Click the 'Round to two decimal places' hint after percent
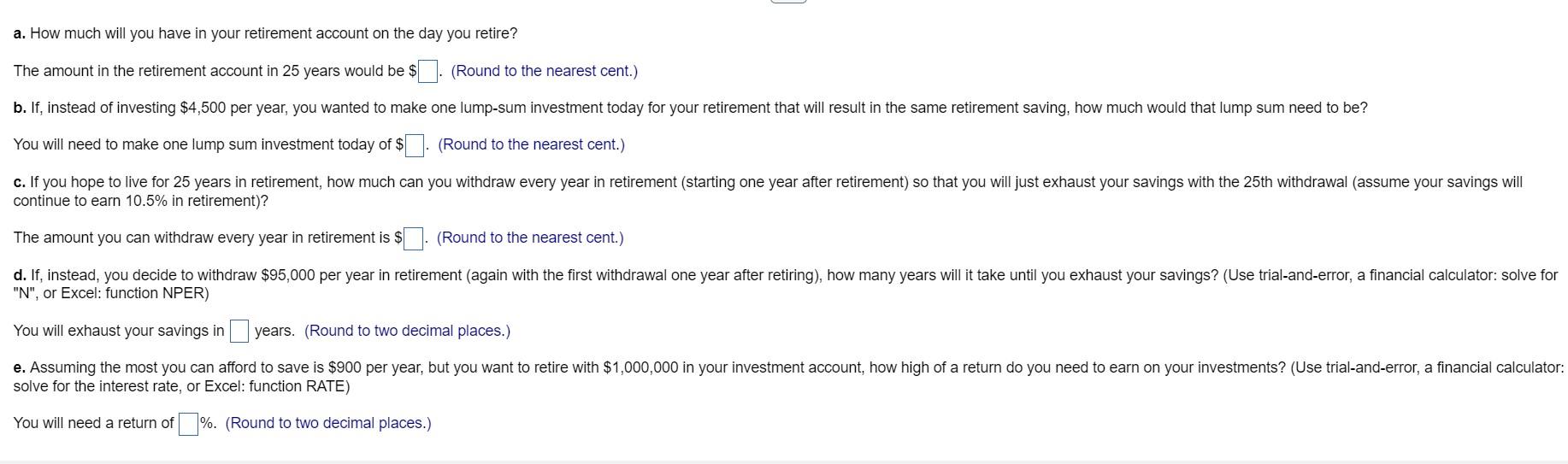The image size is (1568, 464). (x=328, y=423)
